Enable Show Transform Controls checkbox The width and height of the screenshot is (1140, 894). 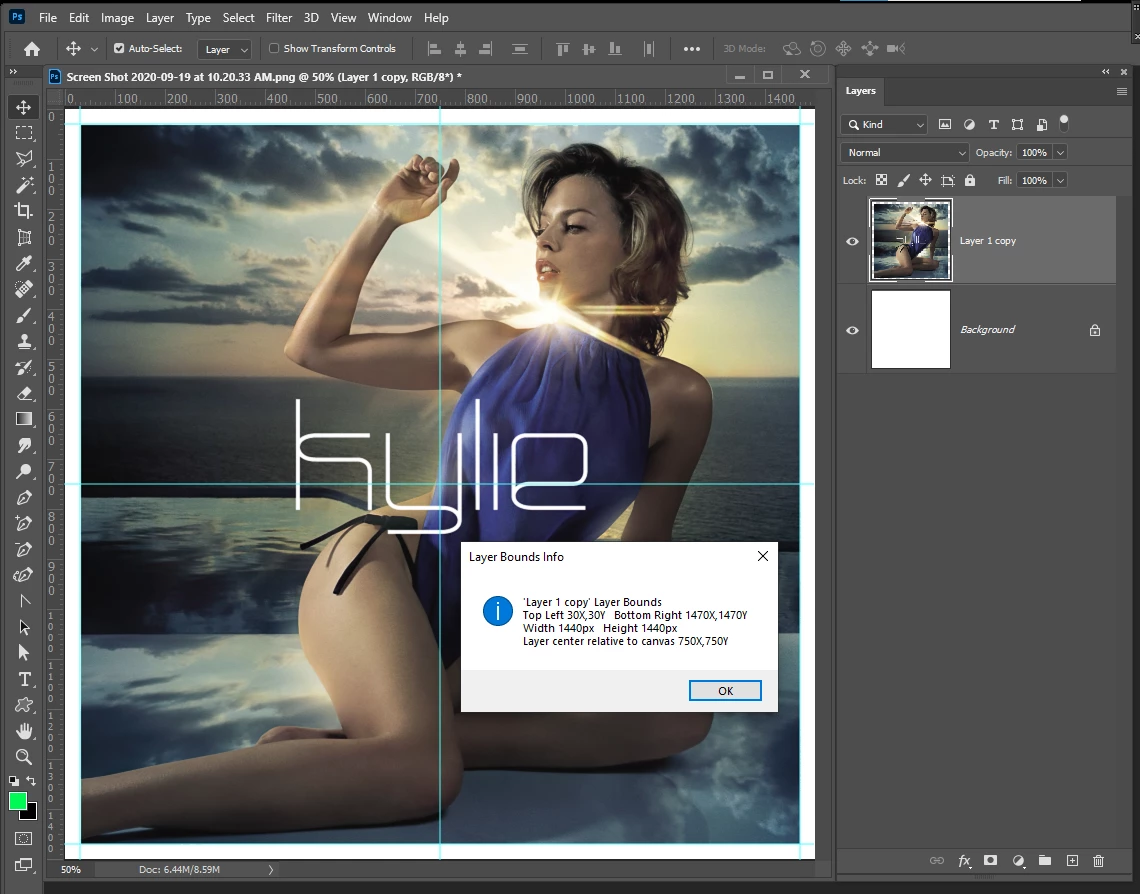coord(274,48)
